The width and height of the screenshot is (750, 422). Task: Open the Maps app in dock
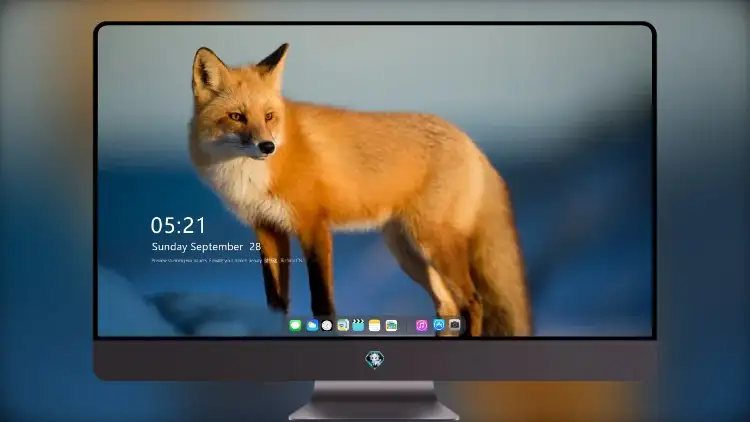[343, 325]
